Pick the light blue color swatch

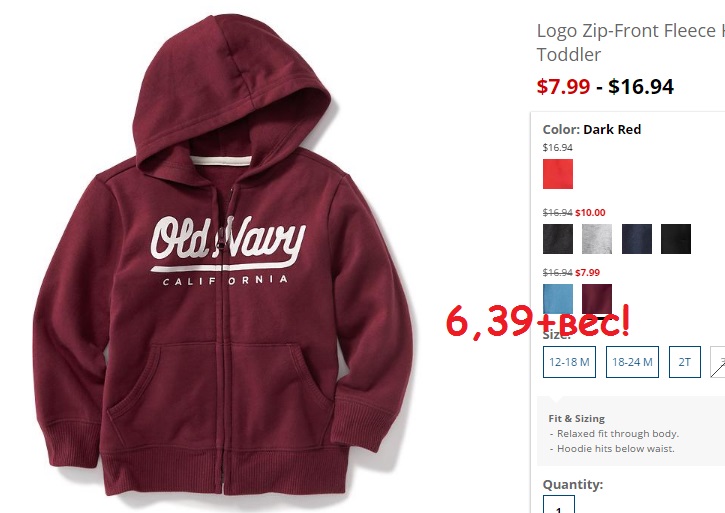coord(558,299)
